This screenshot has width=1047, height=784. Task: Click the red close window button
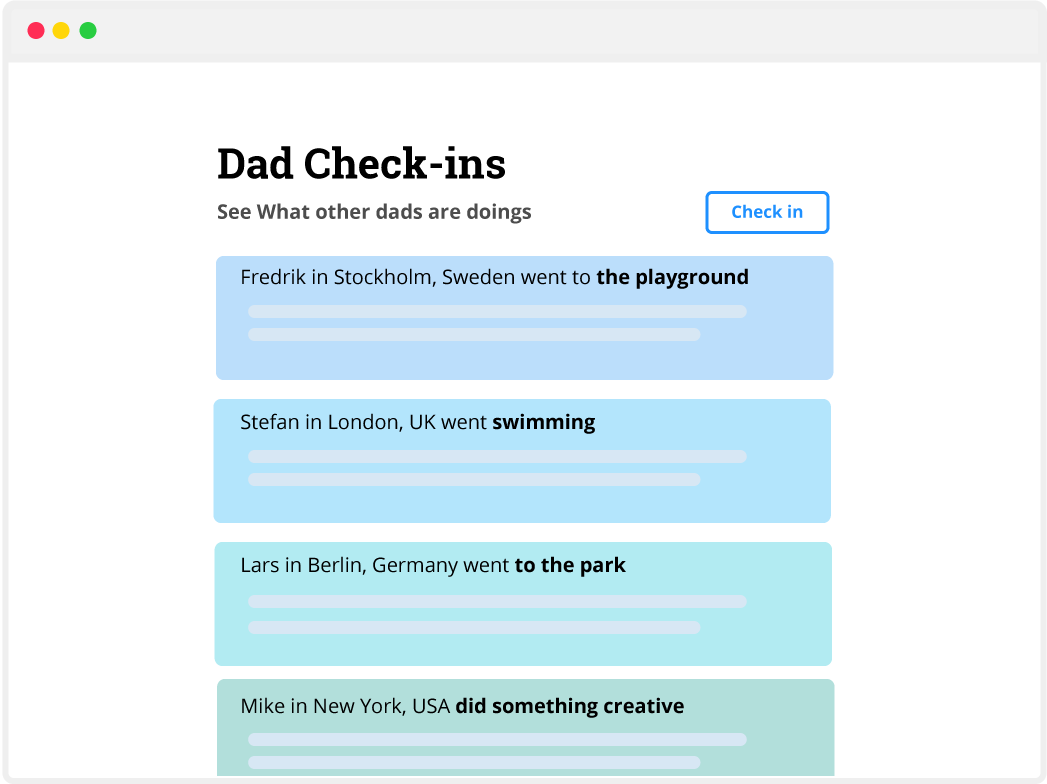(x=36, y=31)
